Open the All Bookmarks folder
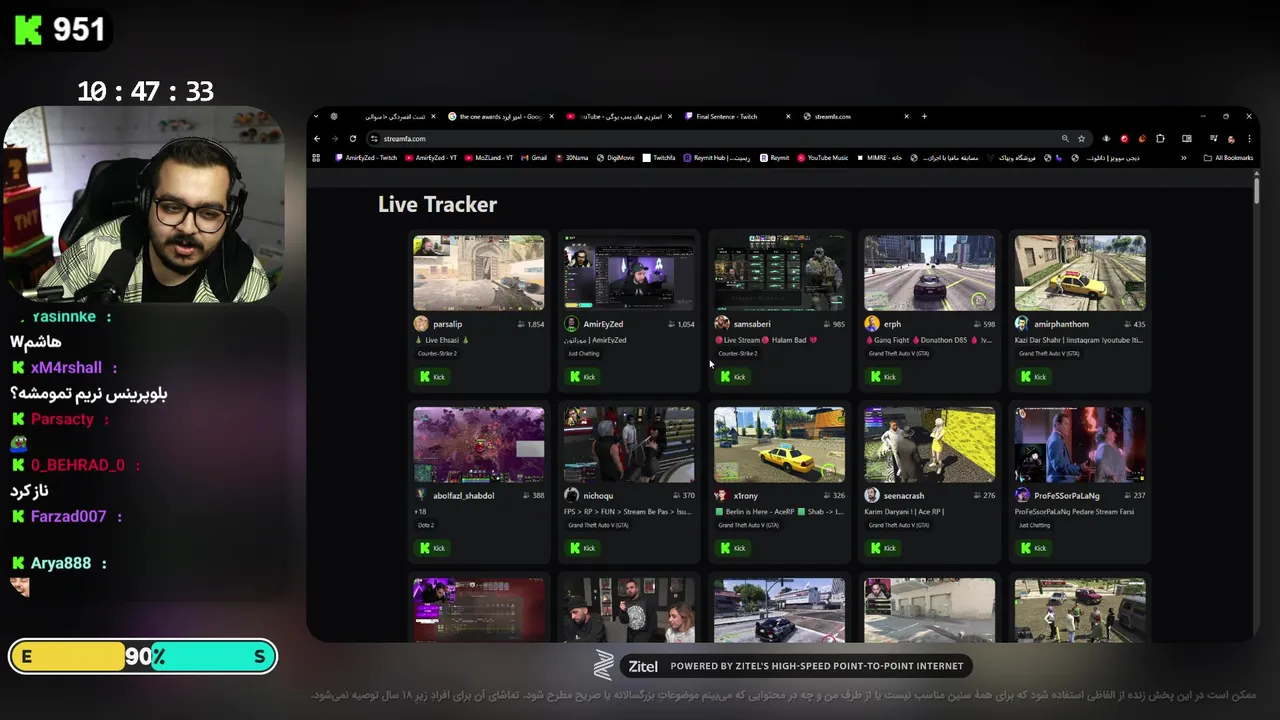Image resolution: width=1280 pixels, height=720 pixels. pyautogui.click(x=1228, y=158)
